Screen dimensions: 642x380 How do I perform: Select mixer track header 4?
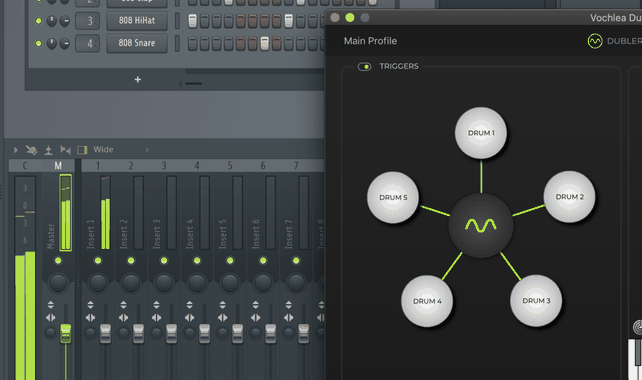point(197,165)
